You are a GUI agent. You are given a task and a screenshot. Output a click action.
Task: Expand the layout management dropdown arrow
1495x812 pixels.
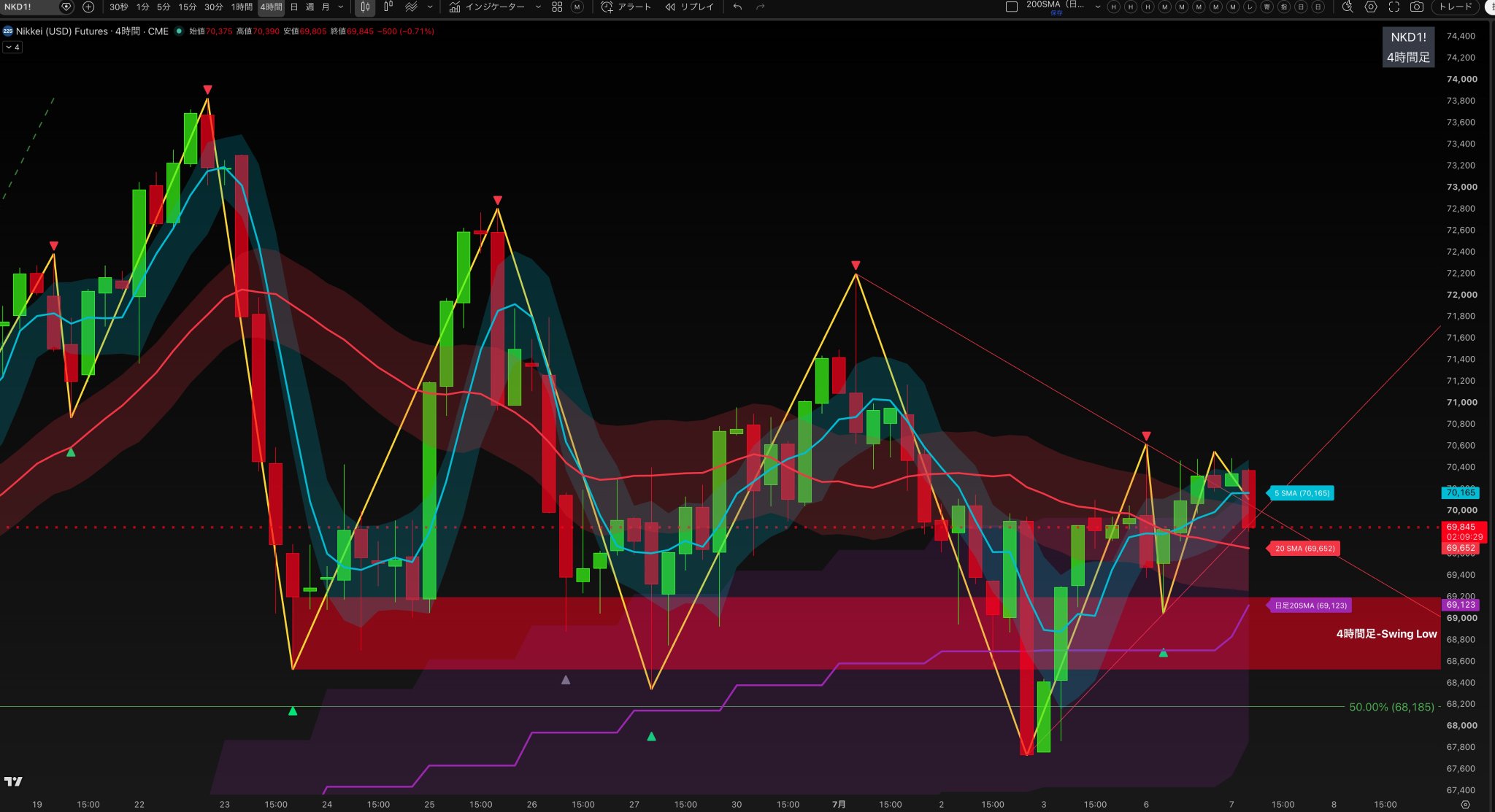[x=1098, y=7]
